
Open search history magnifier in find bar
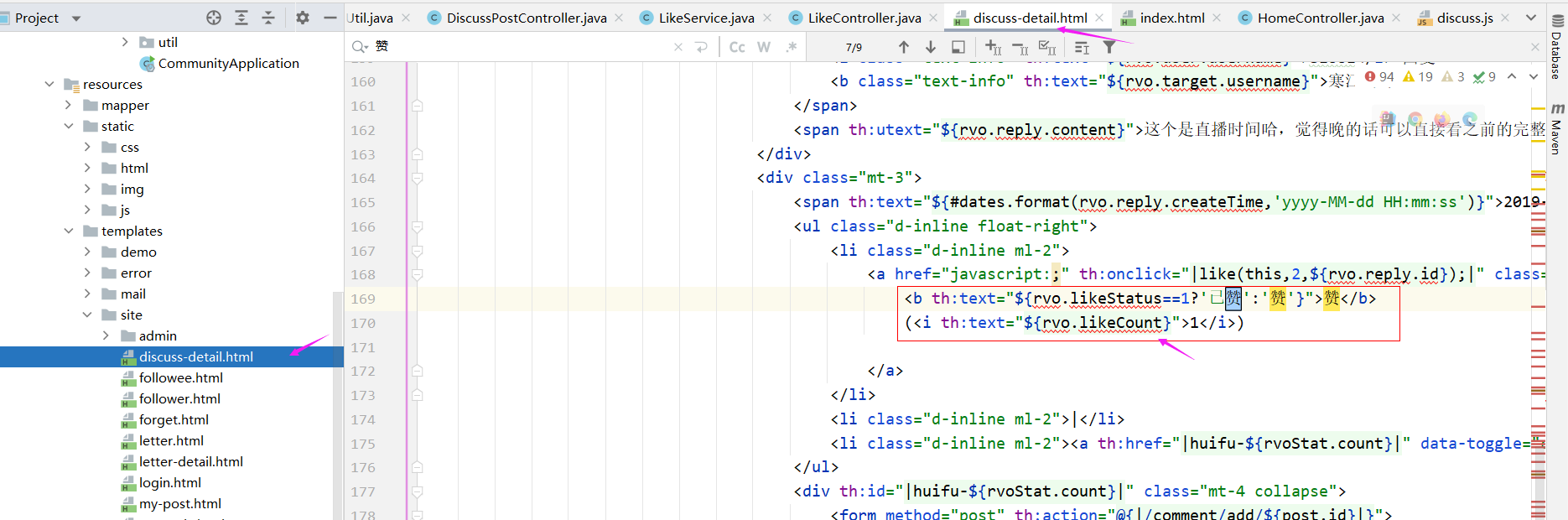pos(361,47)
